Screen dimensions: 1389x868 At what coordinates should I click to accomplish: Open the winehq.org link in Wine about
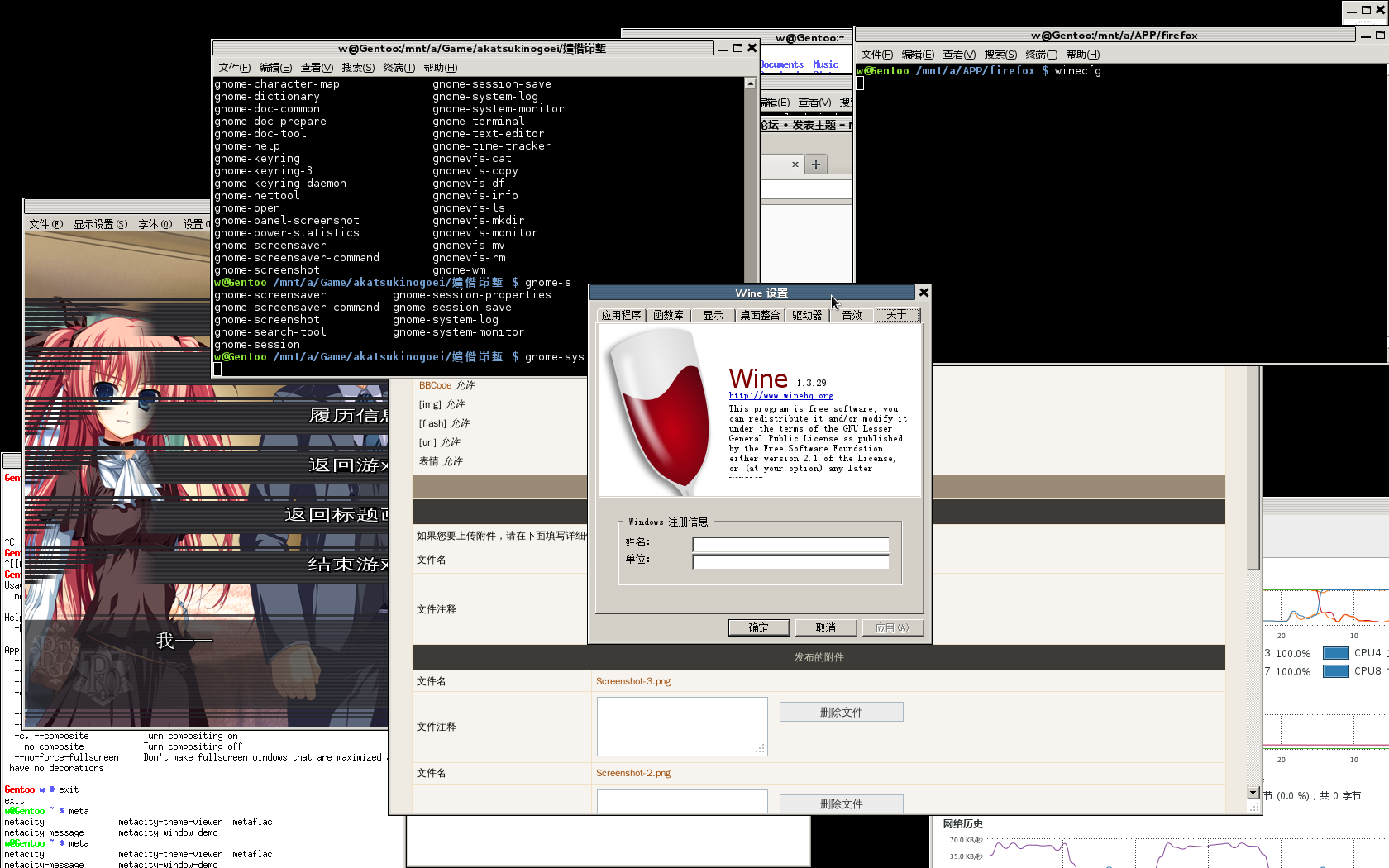pos(780,396)
